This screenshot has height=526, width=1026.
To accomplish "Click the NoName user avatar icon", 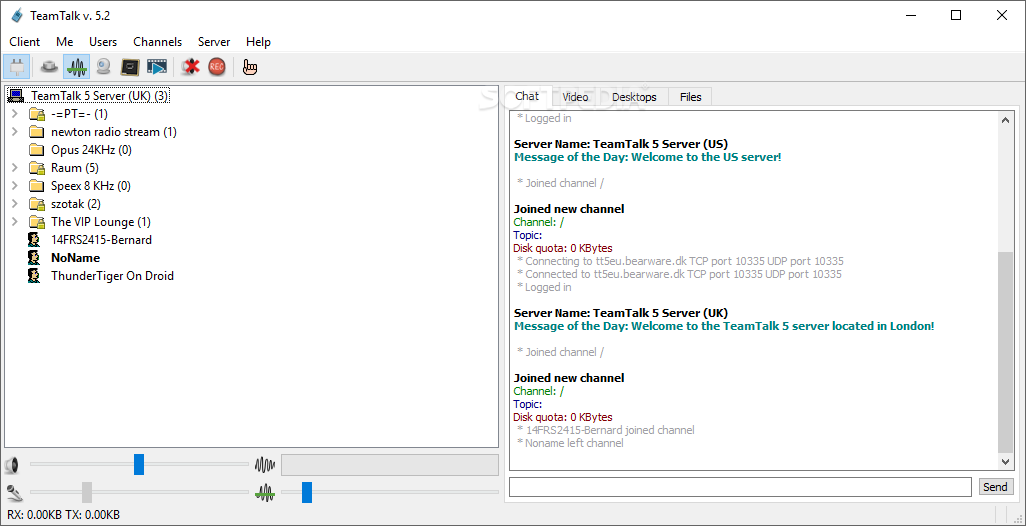I will 34,258.
